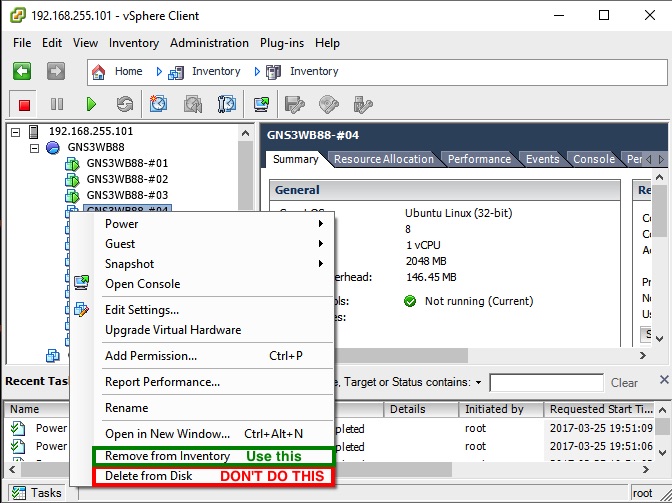Click the Take Snapshot toolbar icon
The width and height of the screenshot is (672, 503).
coord(159,104)
